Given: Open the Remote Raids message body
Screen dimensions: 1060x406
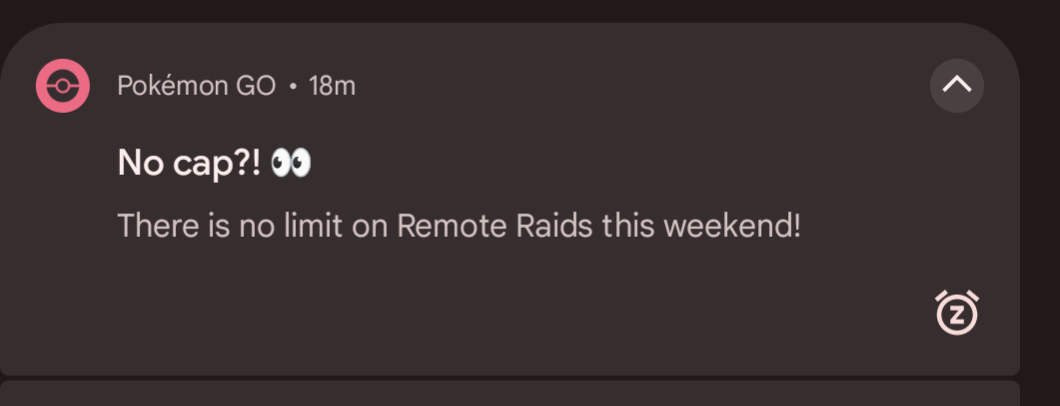Looking at the screenshot, I should coord(459,226).
